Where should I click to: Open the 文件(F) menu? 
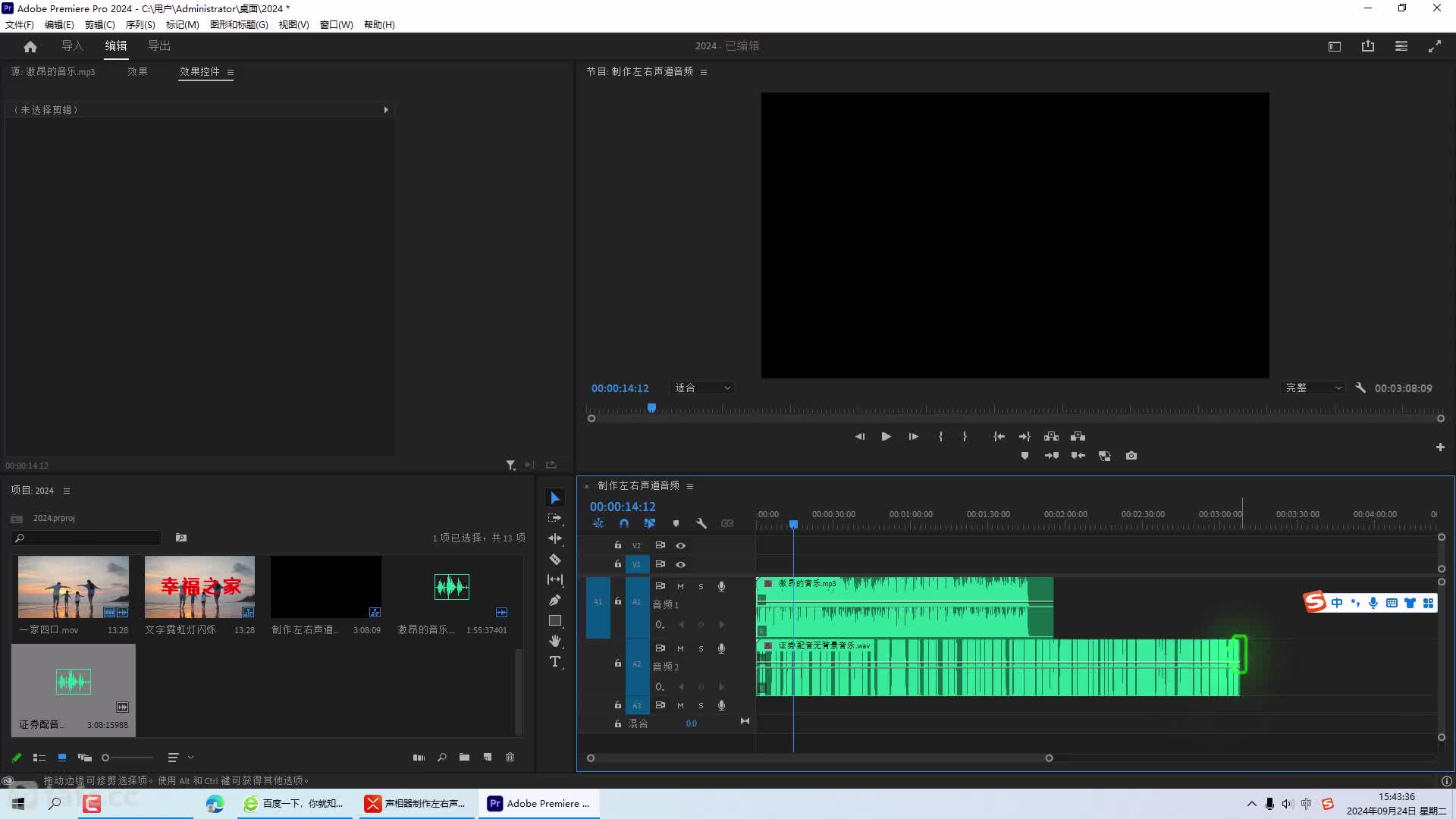[20, 24]
